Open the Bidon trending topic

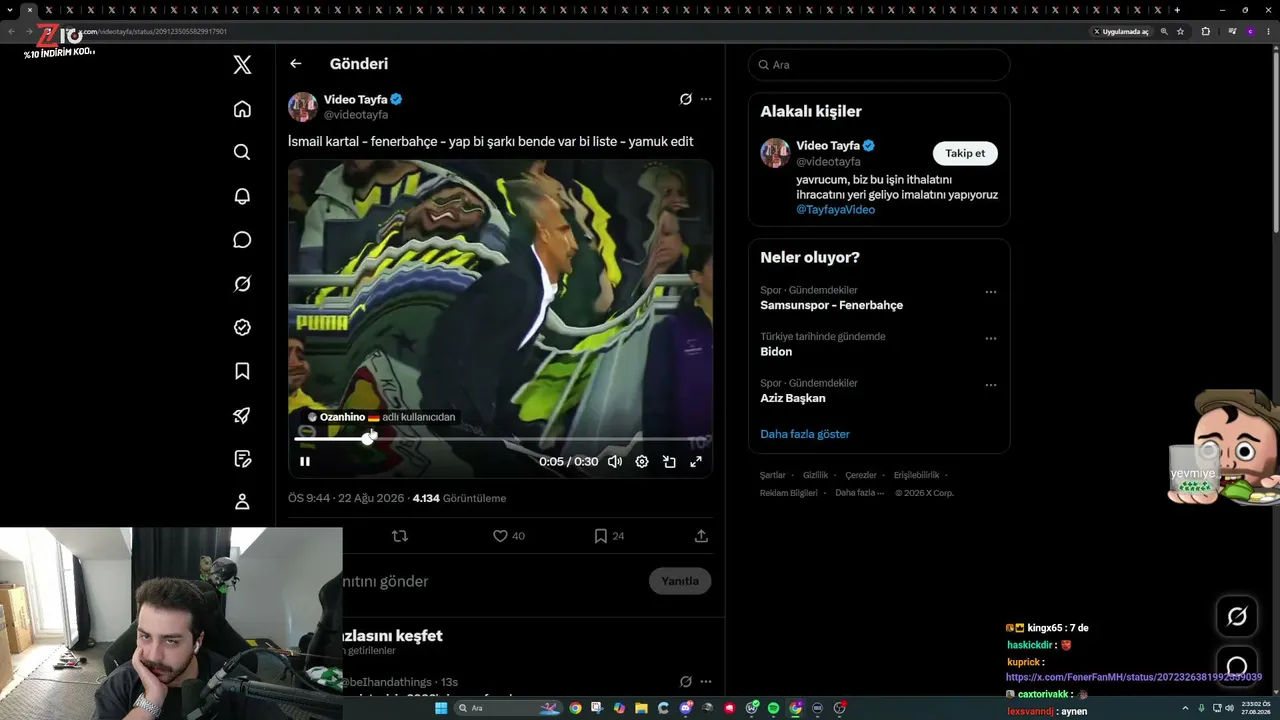point(776,352)
